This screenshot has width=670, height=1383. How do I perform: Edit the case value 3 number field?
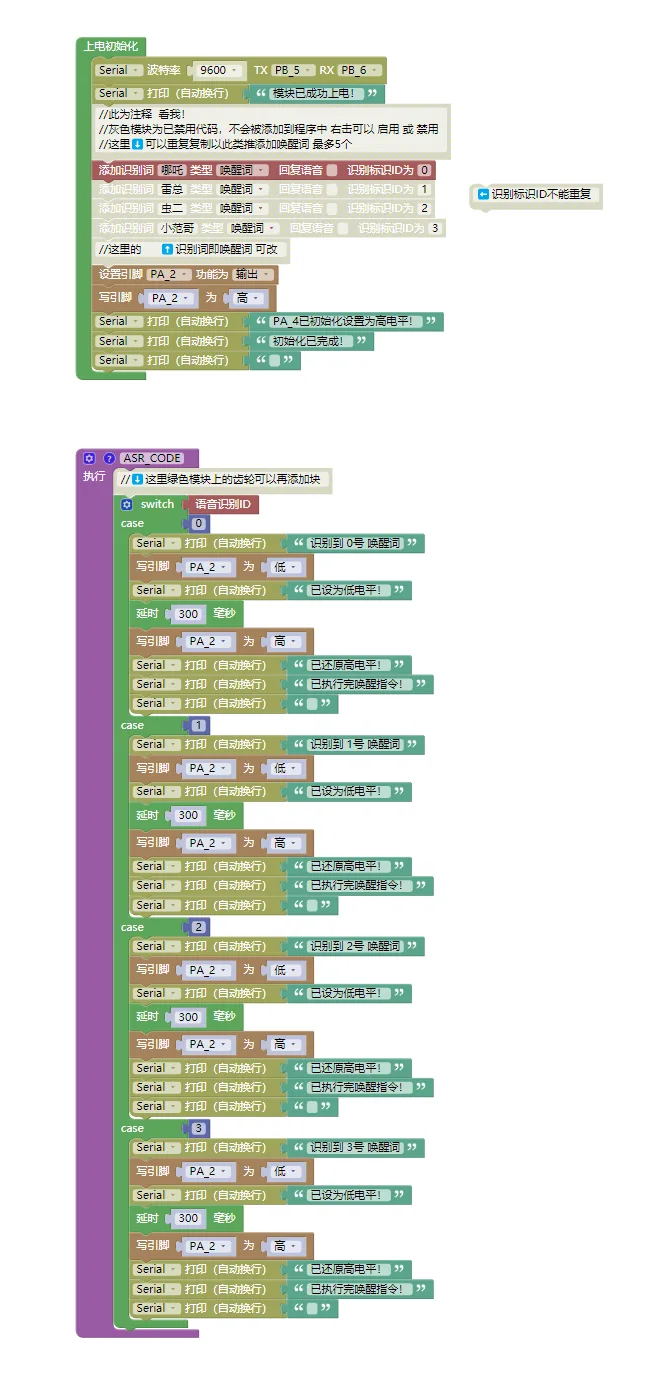[199, 1128]
